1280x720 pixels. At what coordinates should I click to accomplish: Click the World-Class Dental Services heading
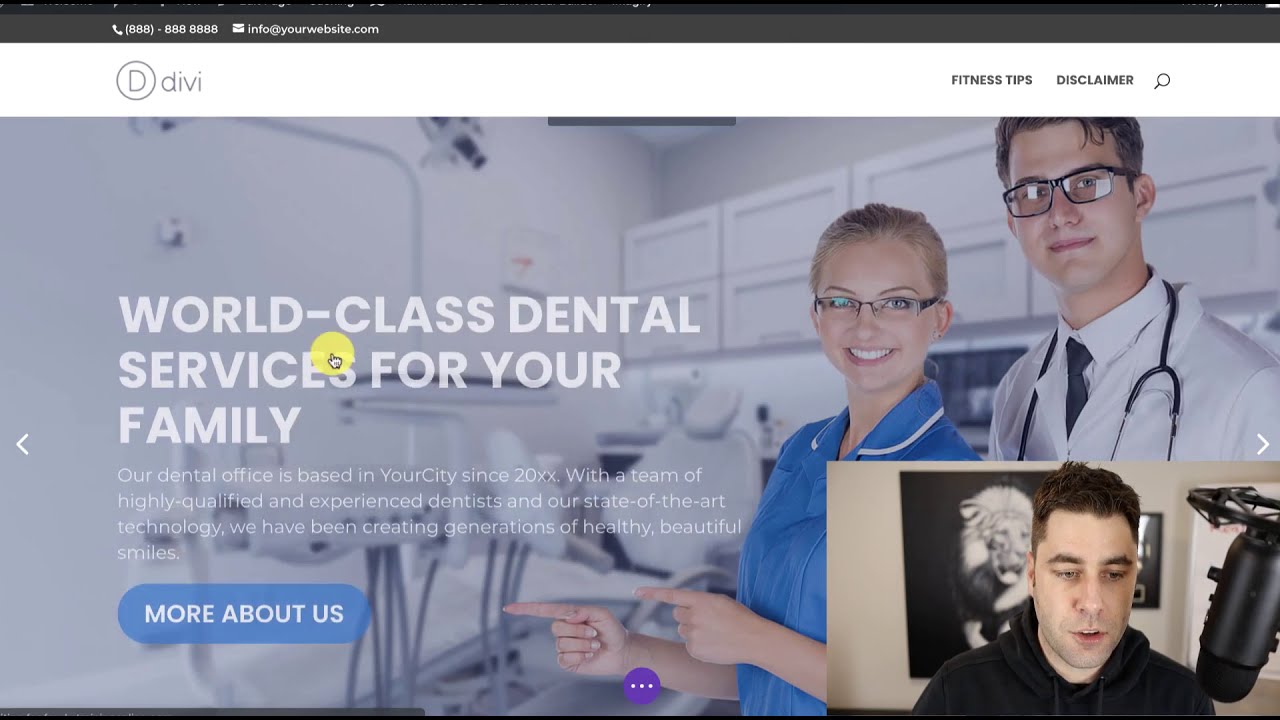[409, 370]
